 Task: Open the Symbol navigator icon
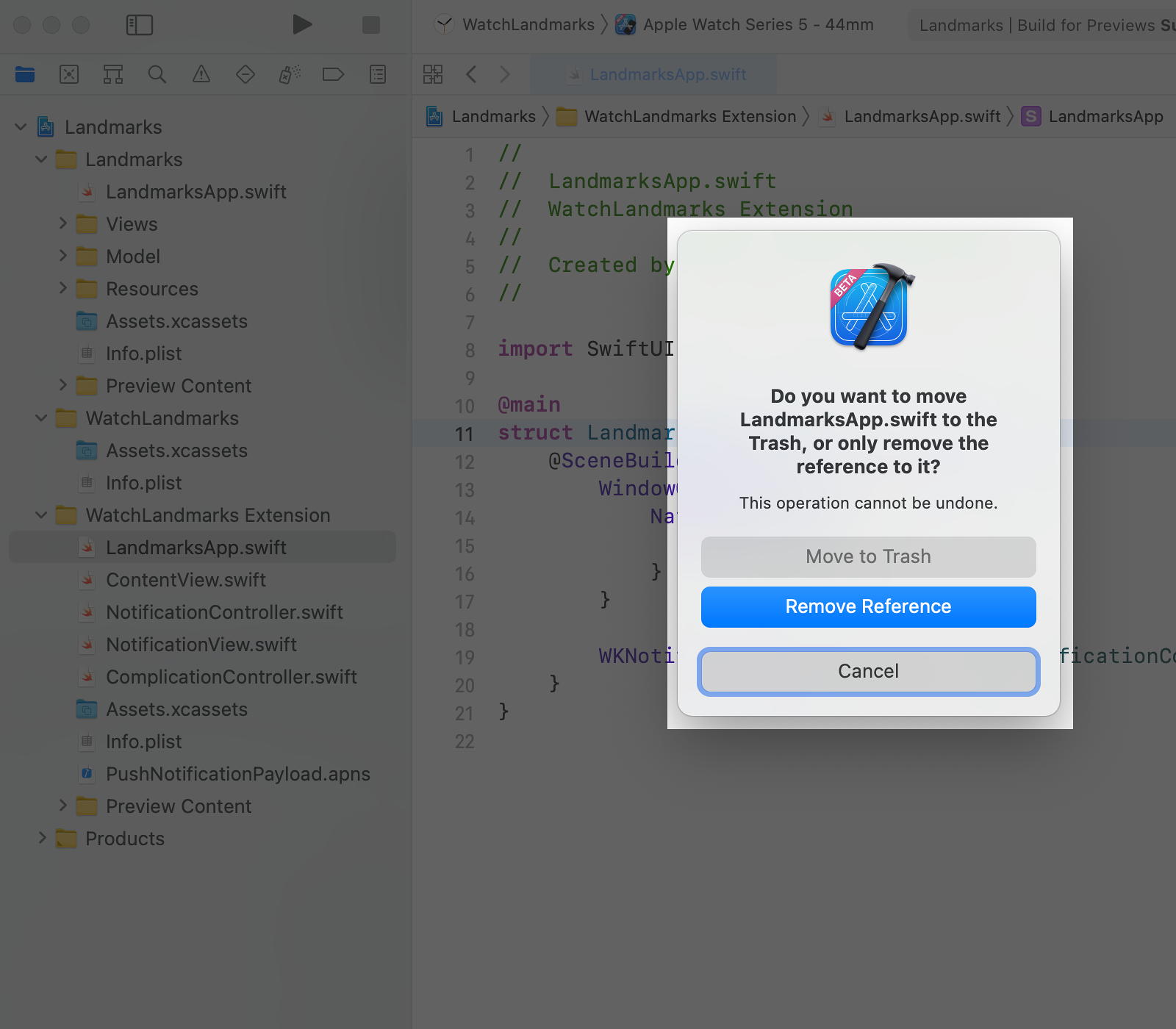coord(113,74)
